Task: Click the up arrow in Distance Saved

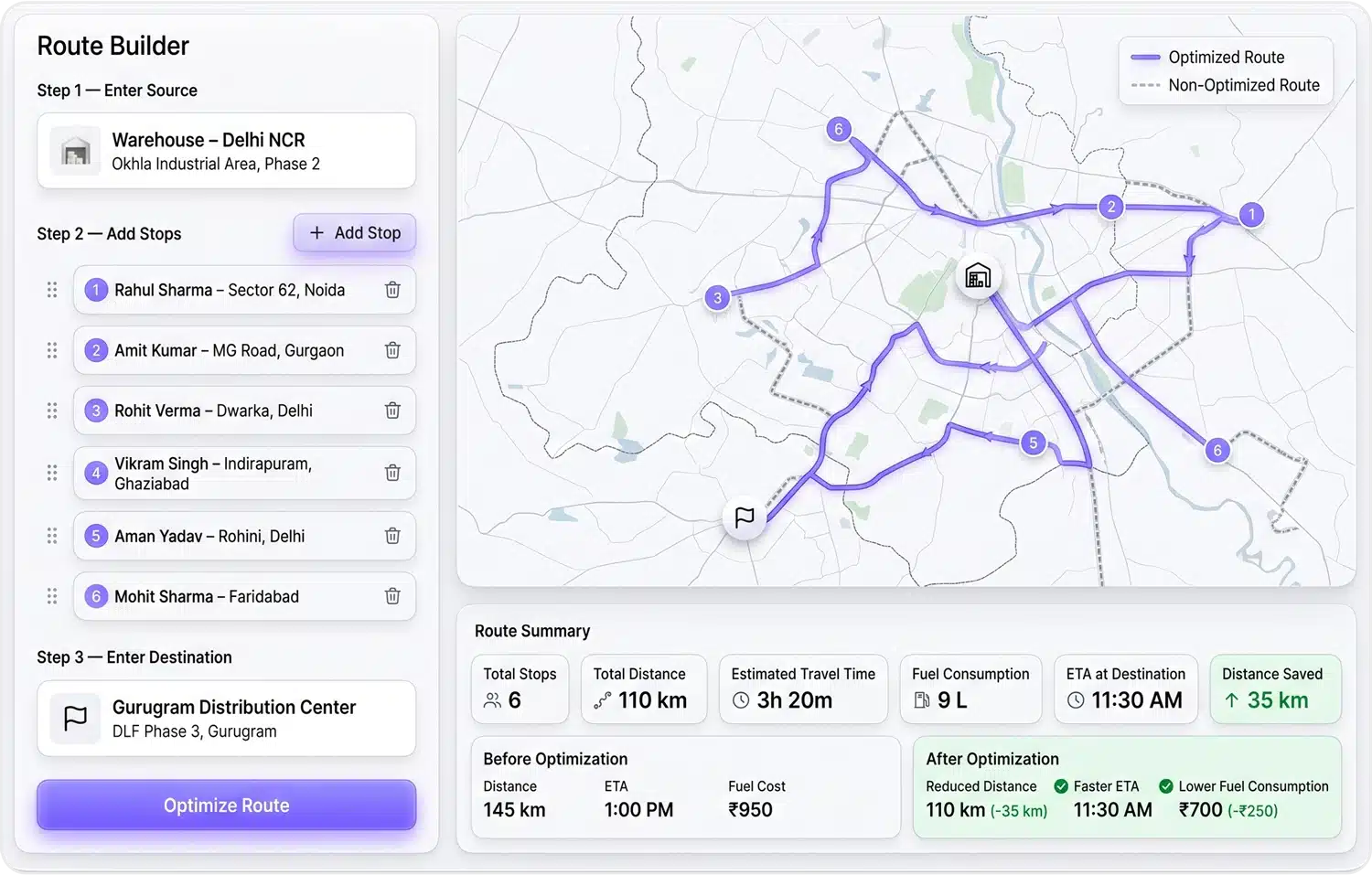Action: tap(1232, 700)
